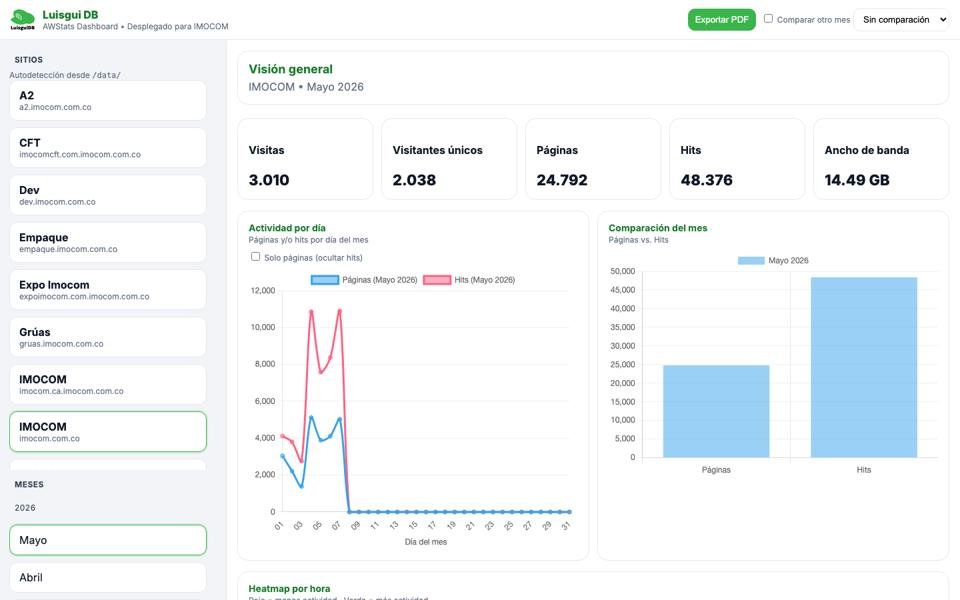This screenshot has height=600, width=960.
Task: Choose the Abril month entry
Action: pyautogui.click(x=108, y=577)
